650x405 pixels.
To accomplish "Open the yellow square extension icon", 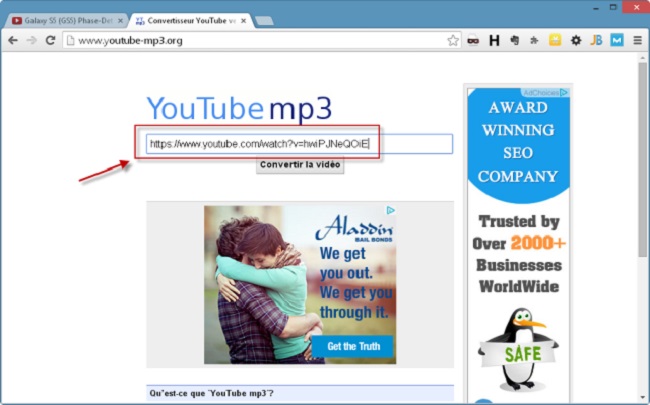I will 555,40.
